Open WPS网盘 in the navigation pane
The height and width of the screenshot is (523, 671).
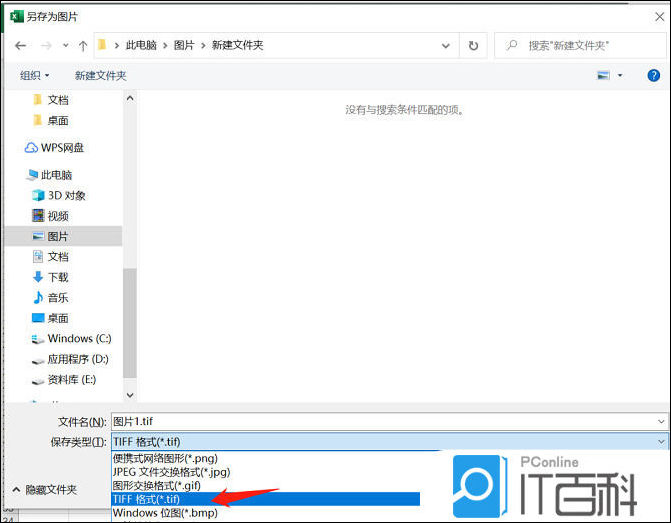tap(62, 148)
